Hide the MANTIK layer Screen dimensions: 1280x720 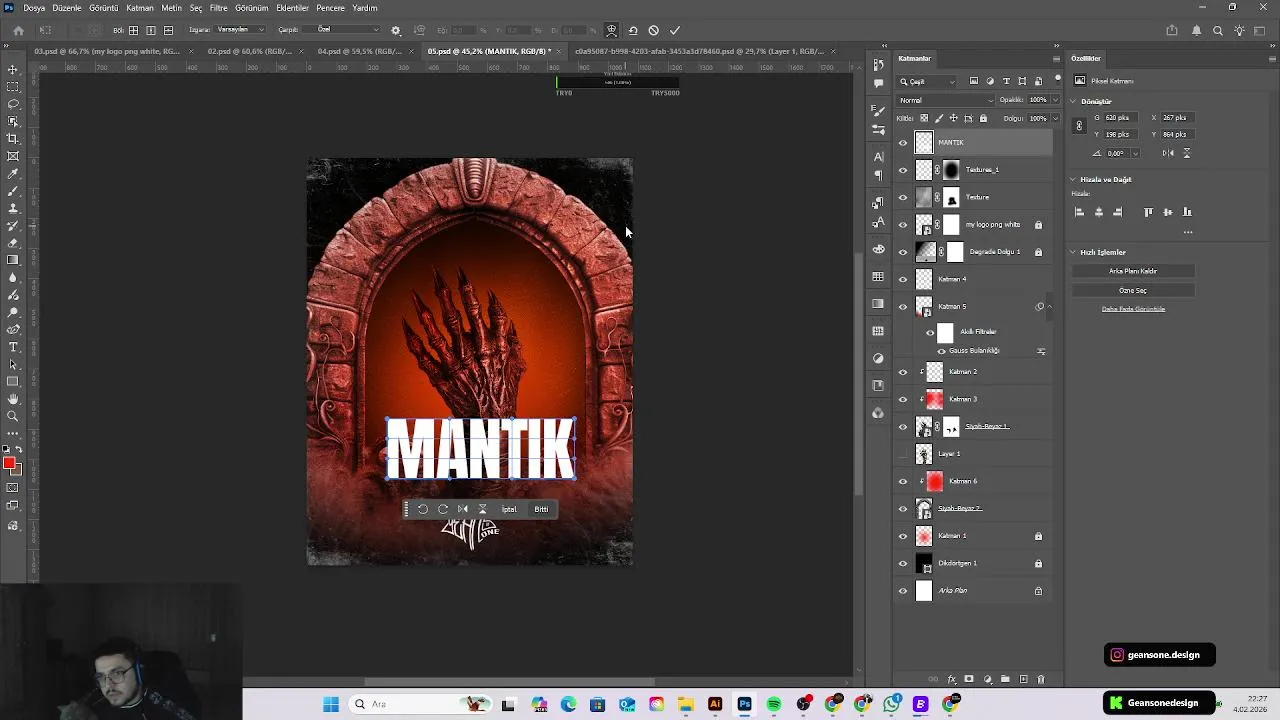tap(903, 143)
